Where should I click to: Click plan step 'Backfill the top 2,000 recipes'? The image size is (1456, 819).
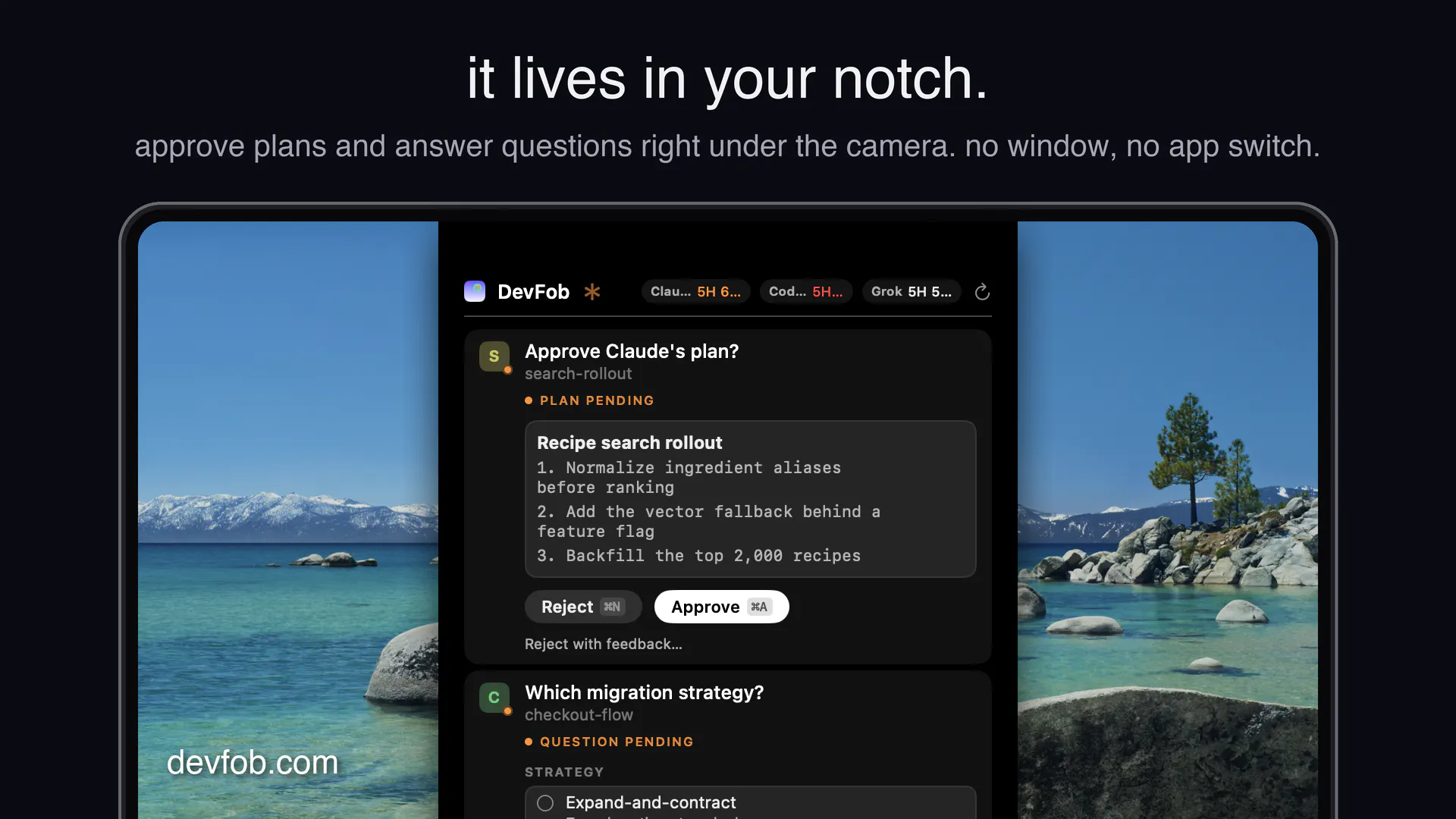tap(698, 556)
